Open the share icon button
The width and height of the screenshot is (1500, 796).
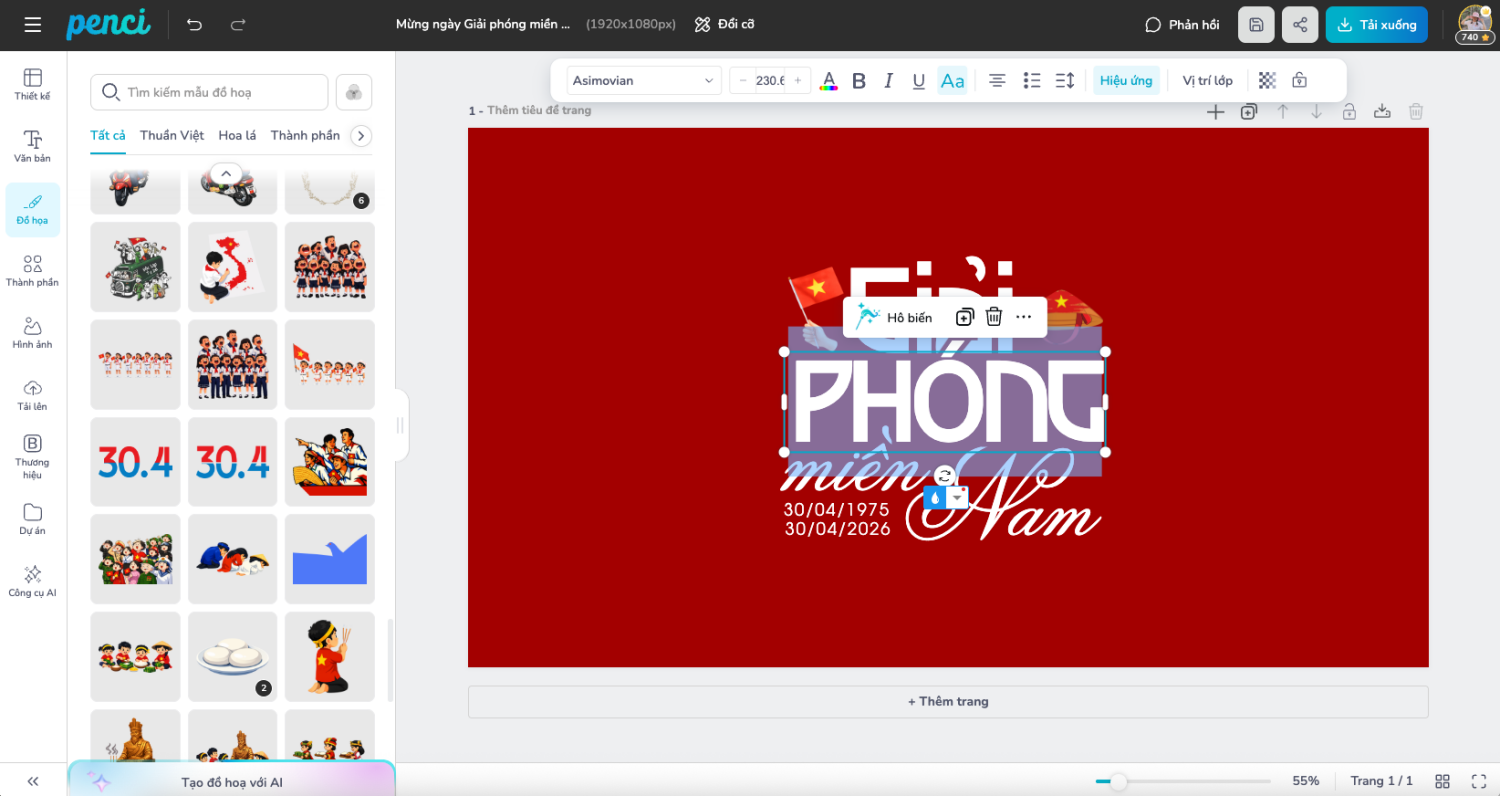(x=1299, y=25)
